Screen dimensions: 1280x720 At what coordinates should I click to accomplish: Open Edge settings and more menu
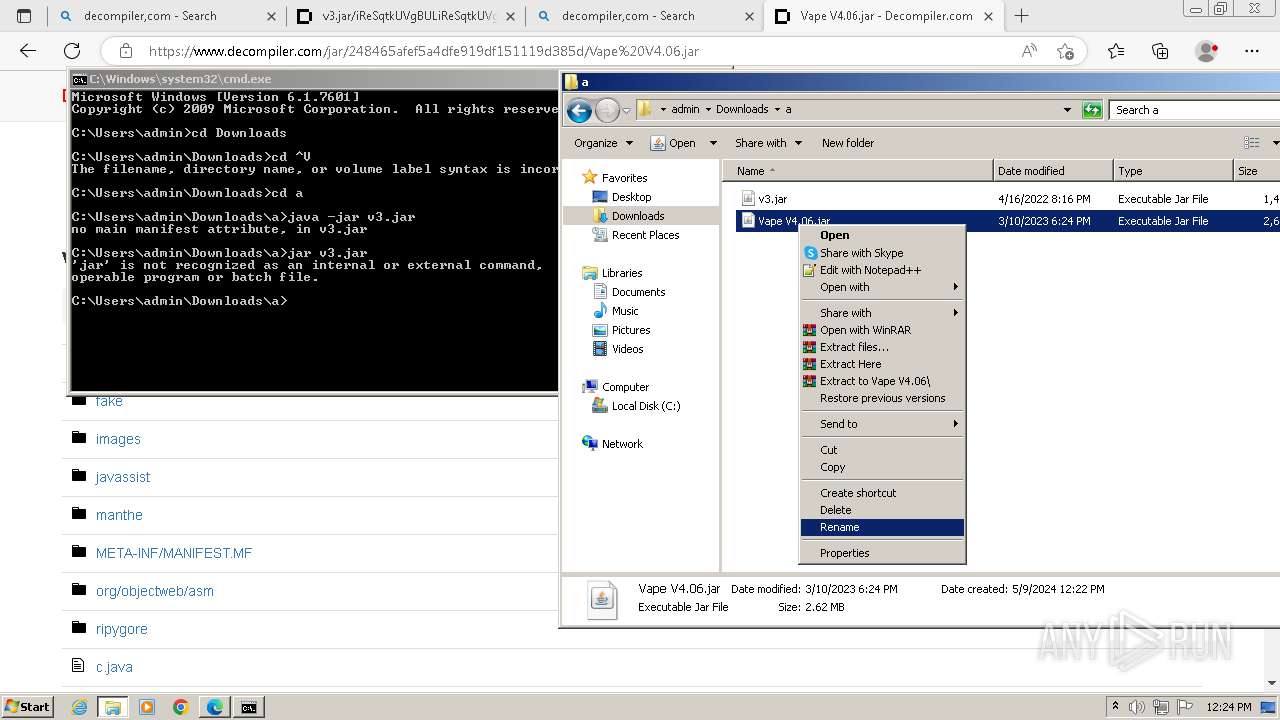coord(1252,51)
